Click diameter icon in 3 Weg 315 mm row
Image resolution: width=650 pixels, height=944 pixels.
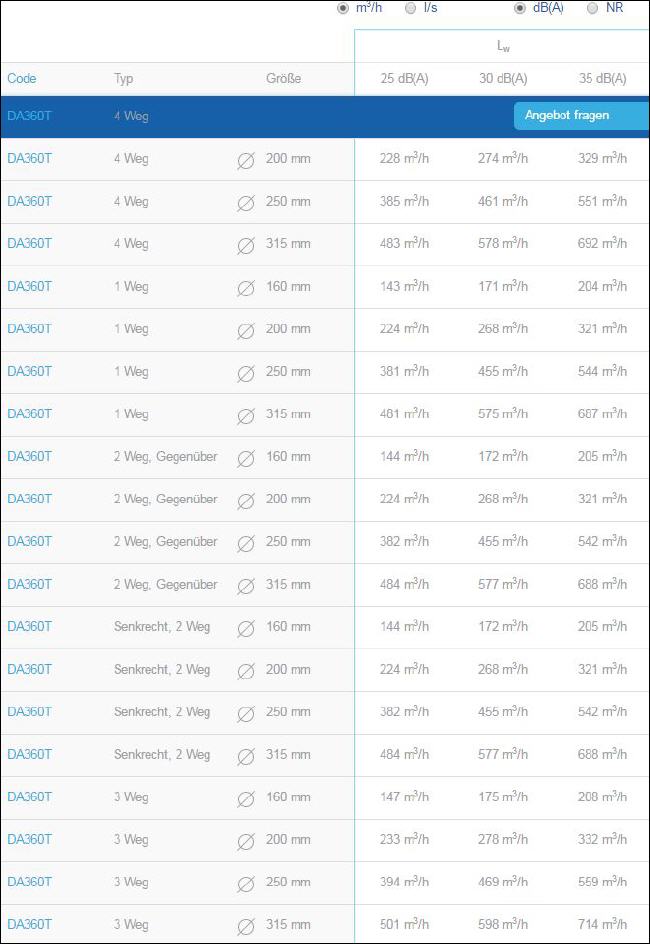click(246, 927)
